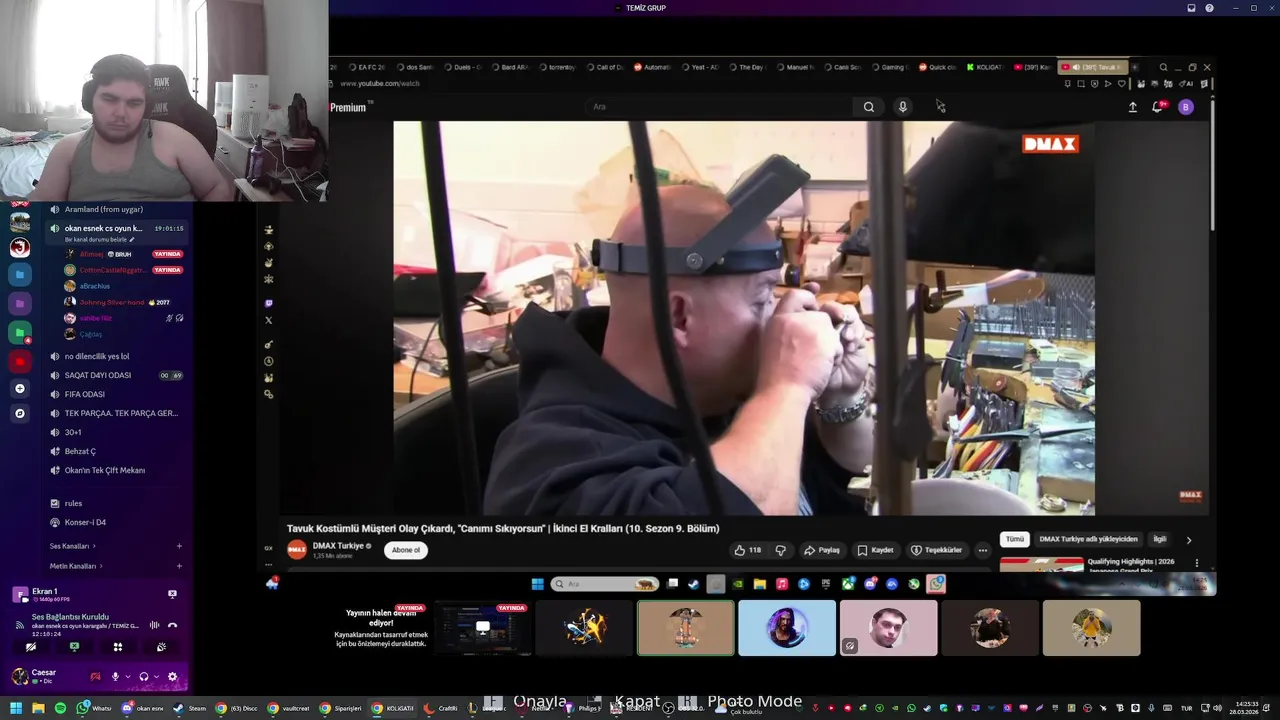Open Discord user settings gear
The image size is (1280, 720).
pyautogui.click(x=172, y=677)
